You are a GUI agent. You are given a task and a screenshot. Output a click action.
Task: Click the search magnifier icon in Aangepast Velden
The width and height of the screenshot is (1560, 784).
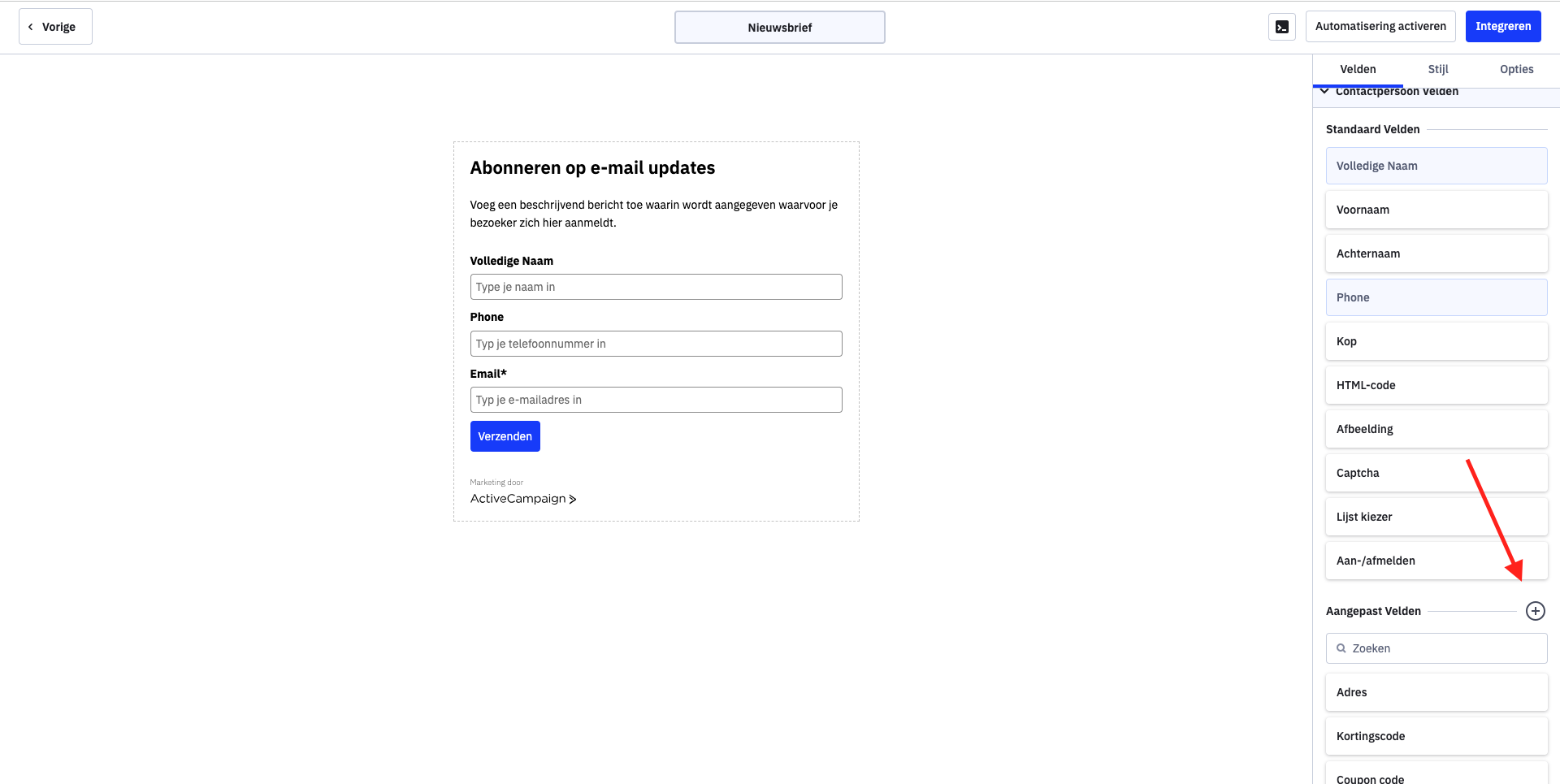[x=1341, y=648]
